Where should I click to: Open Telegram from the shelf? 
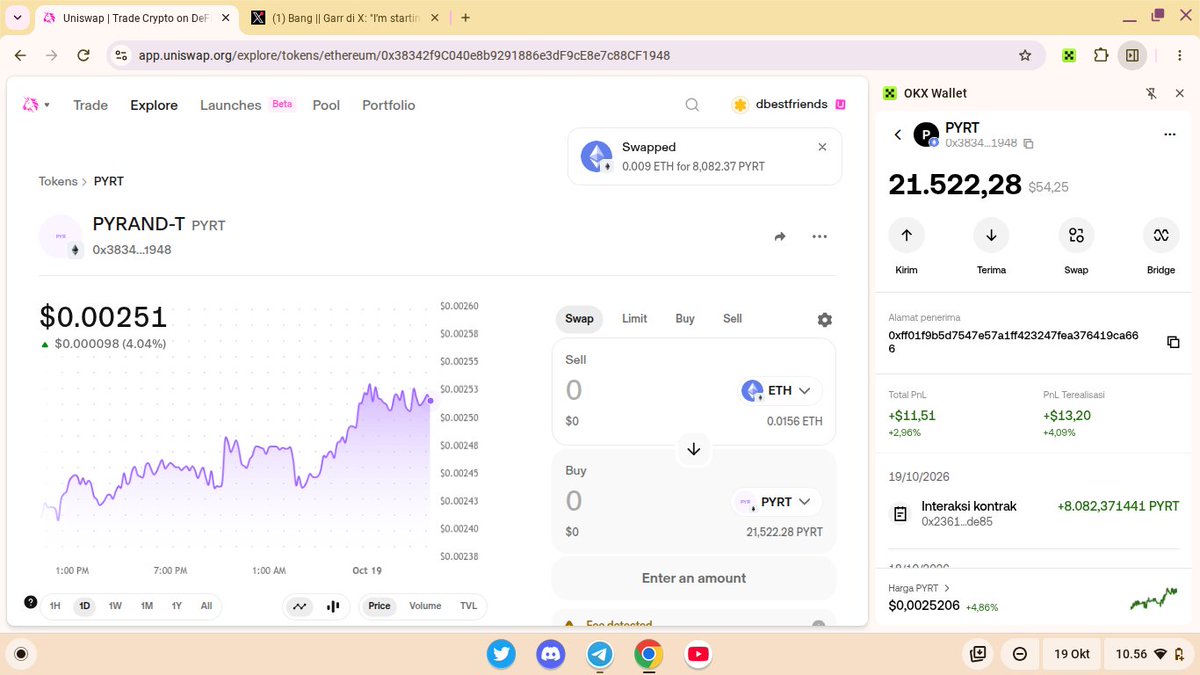[600, 654]
